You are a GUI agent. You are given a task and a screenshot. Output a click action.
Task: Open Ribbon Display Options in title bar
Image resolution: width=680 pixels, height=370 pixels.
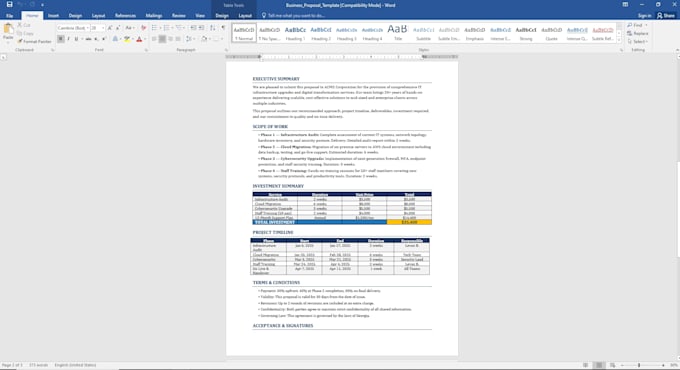(625, 5)
